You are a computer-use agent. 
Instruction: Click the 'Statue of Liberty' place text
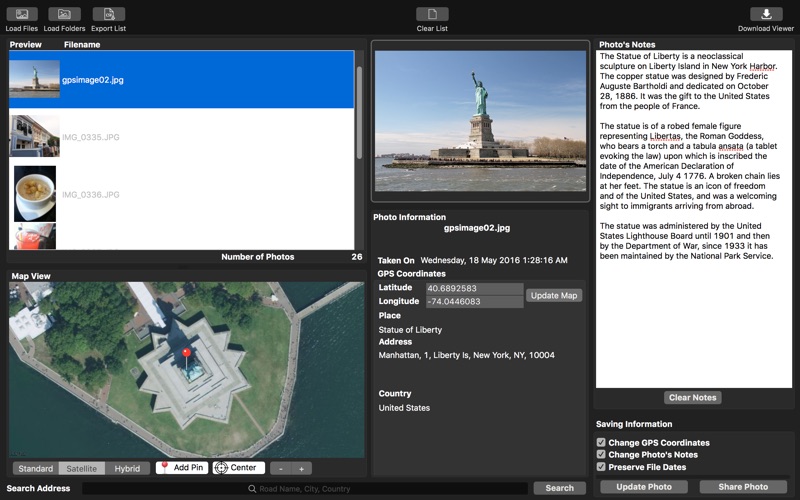pyautogui.click(x=410, y=330)
